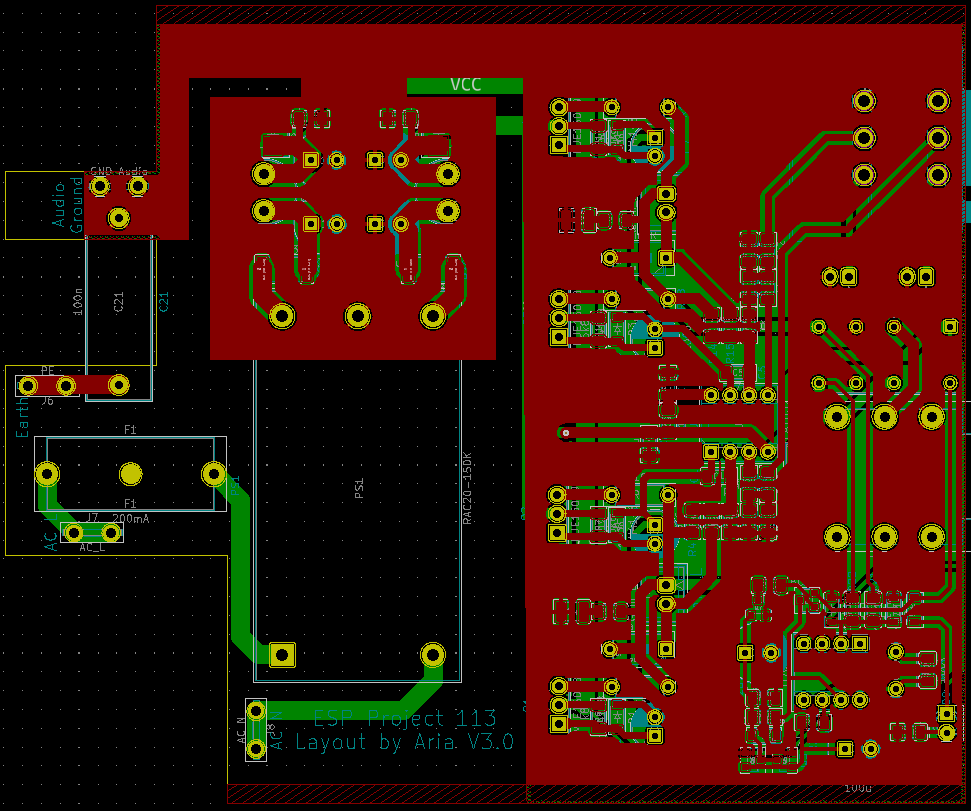Click the J6 reference designator
The height and width of the screenshot is (811, 971).
pos(47,401)
